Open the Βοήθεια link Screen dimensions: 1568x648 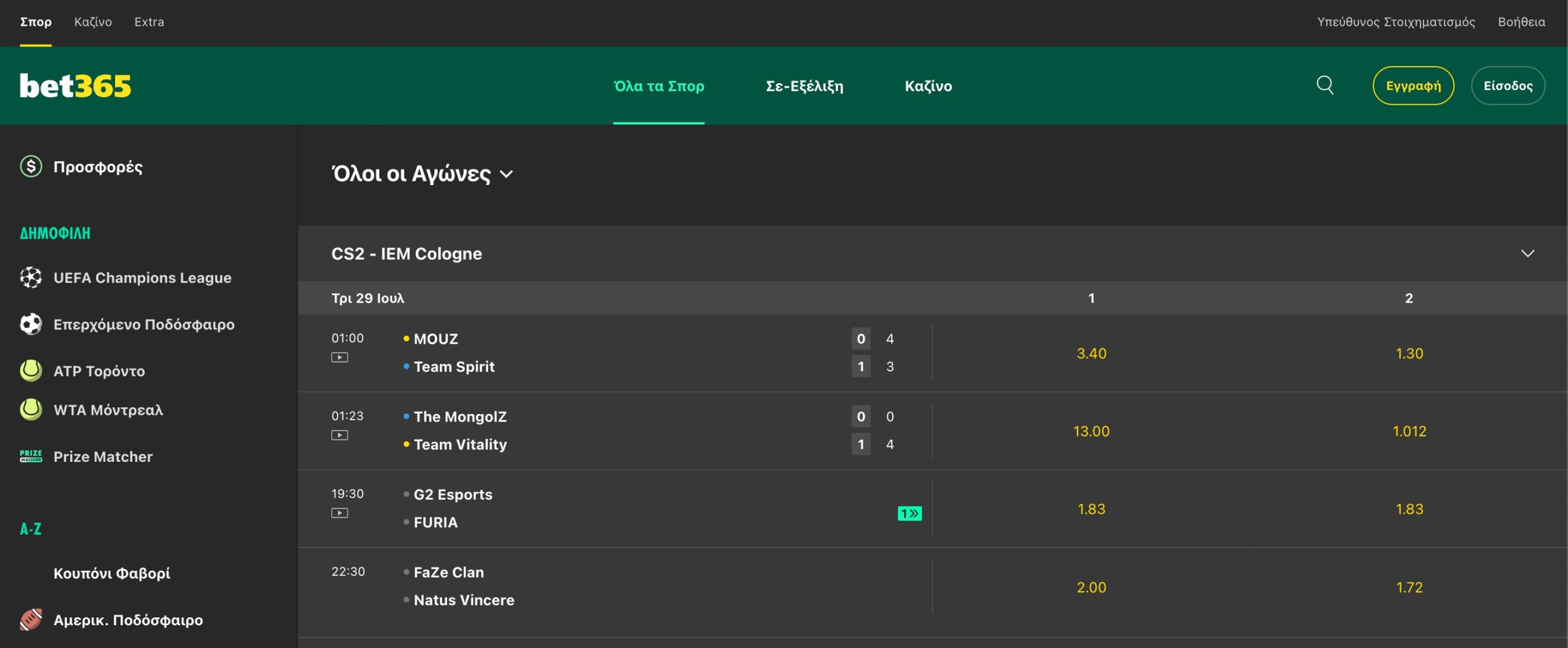click(1521, 22)
